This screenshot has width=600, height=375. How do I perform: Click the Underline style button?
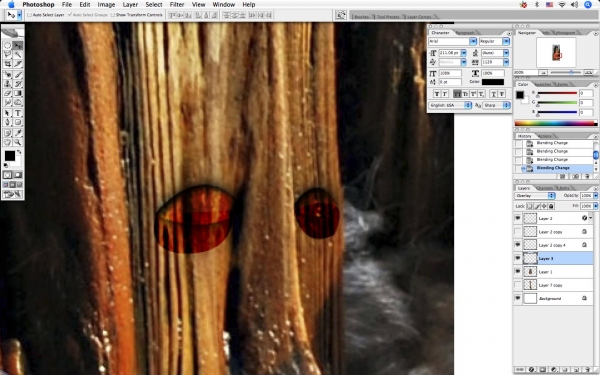[494, 94]
